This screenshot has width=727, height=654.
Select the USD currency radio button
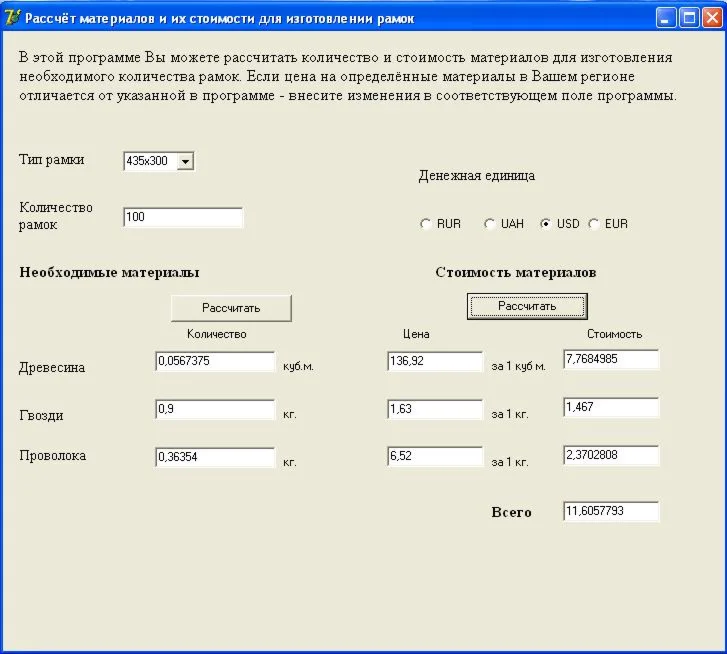(546, 224)
